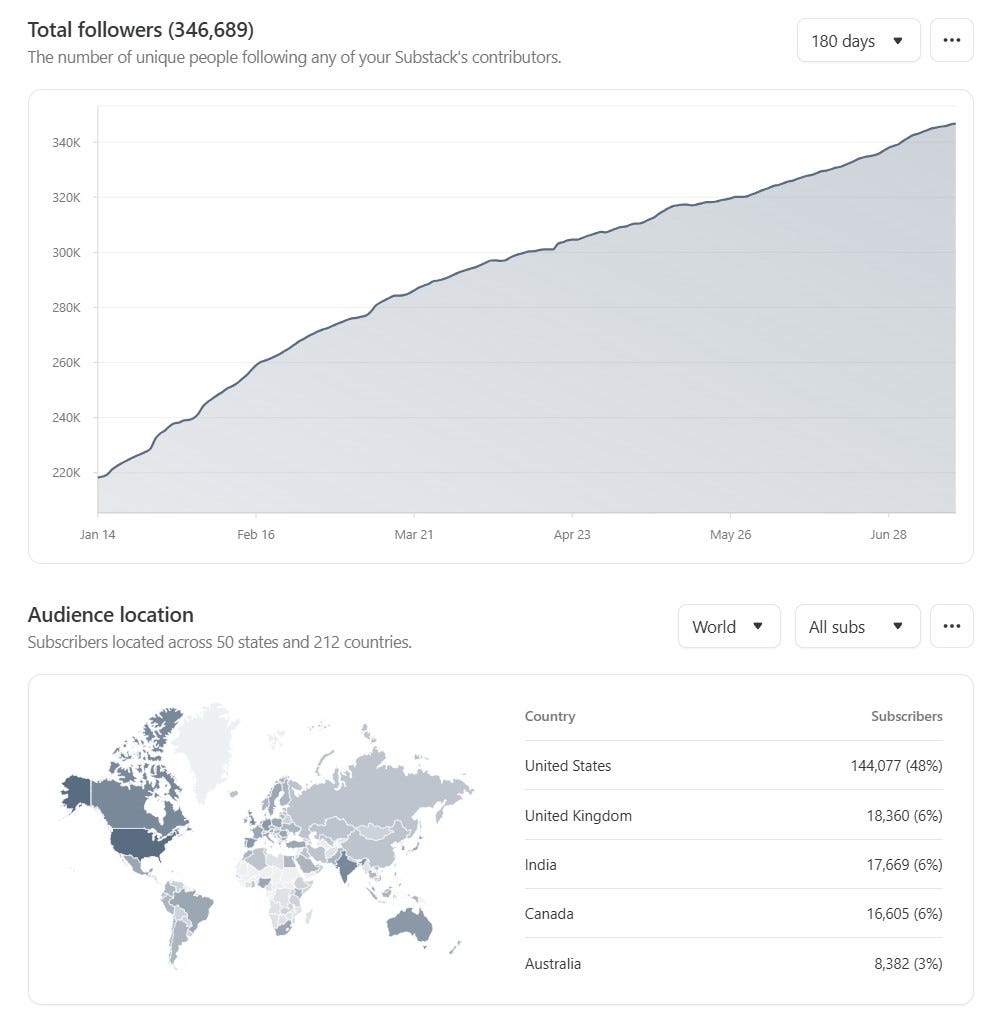Open the All subs filter dropdown
The width and height of the screenshot is (986, 1020).
(857, 626)
